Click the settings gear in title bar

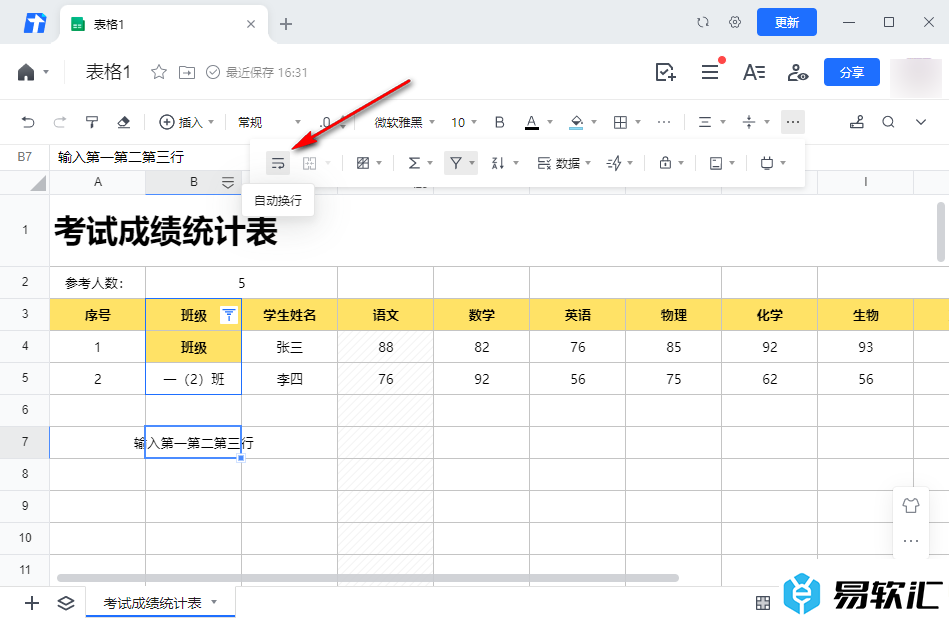coord(735,22)
